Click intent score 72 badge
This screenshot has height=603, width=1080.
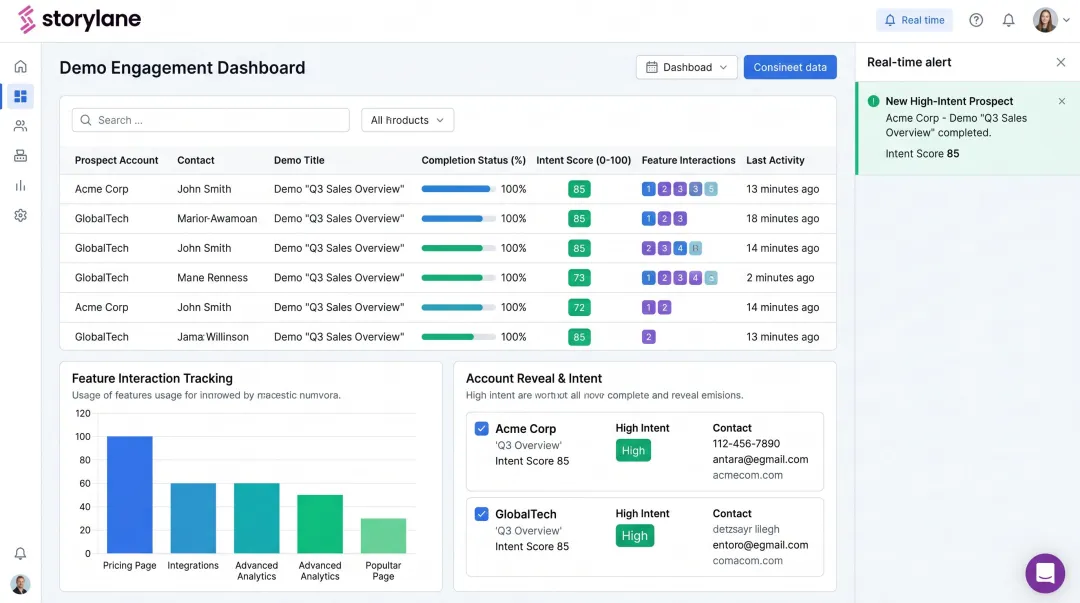pyautogui.click(x=579, y=307)
